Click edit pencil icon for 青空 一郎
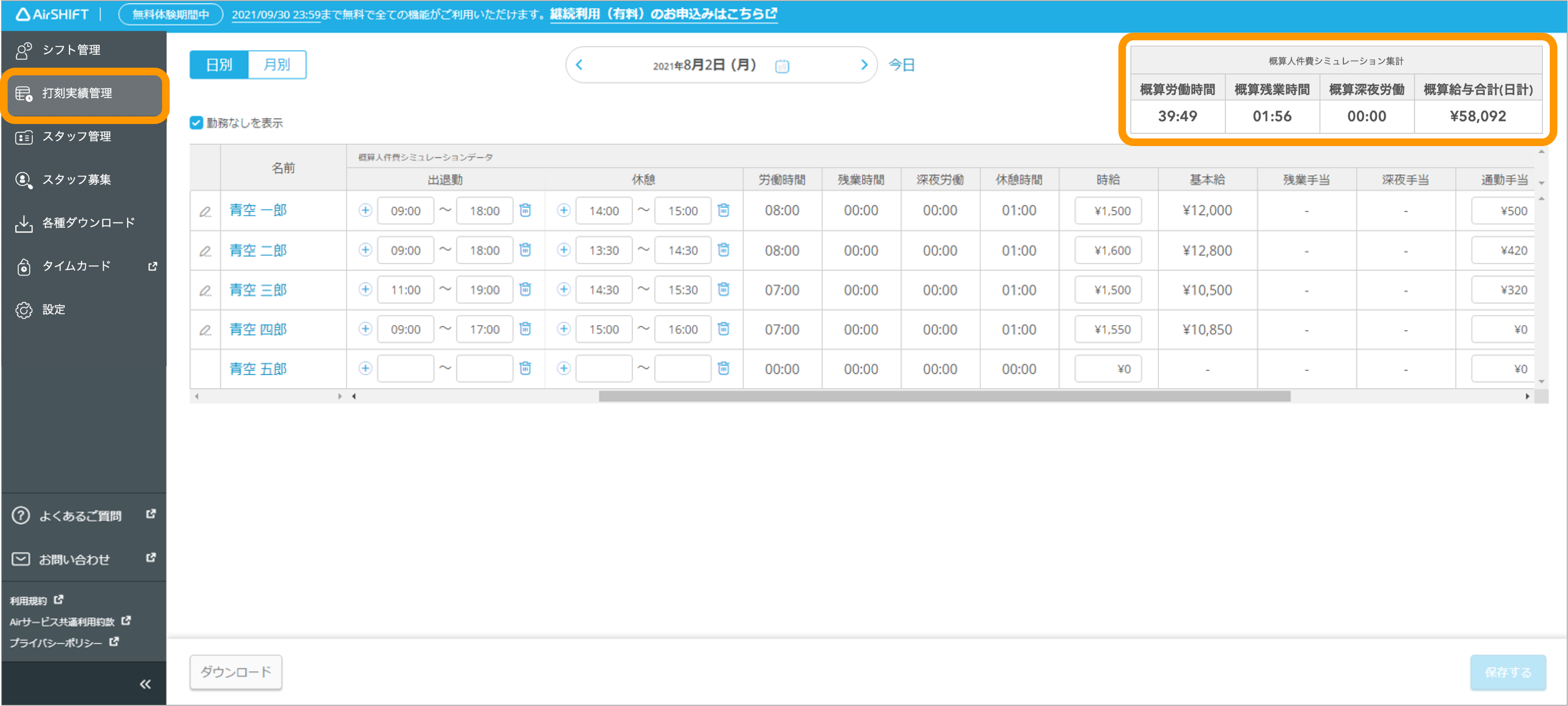 point(205,211)
